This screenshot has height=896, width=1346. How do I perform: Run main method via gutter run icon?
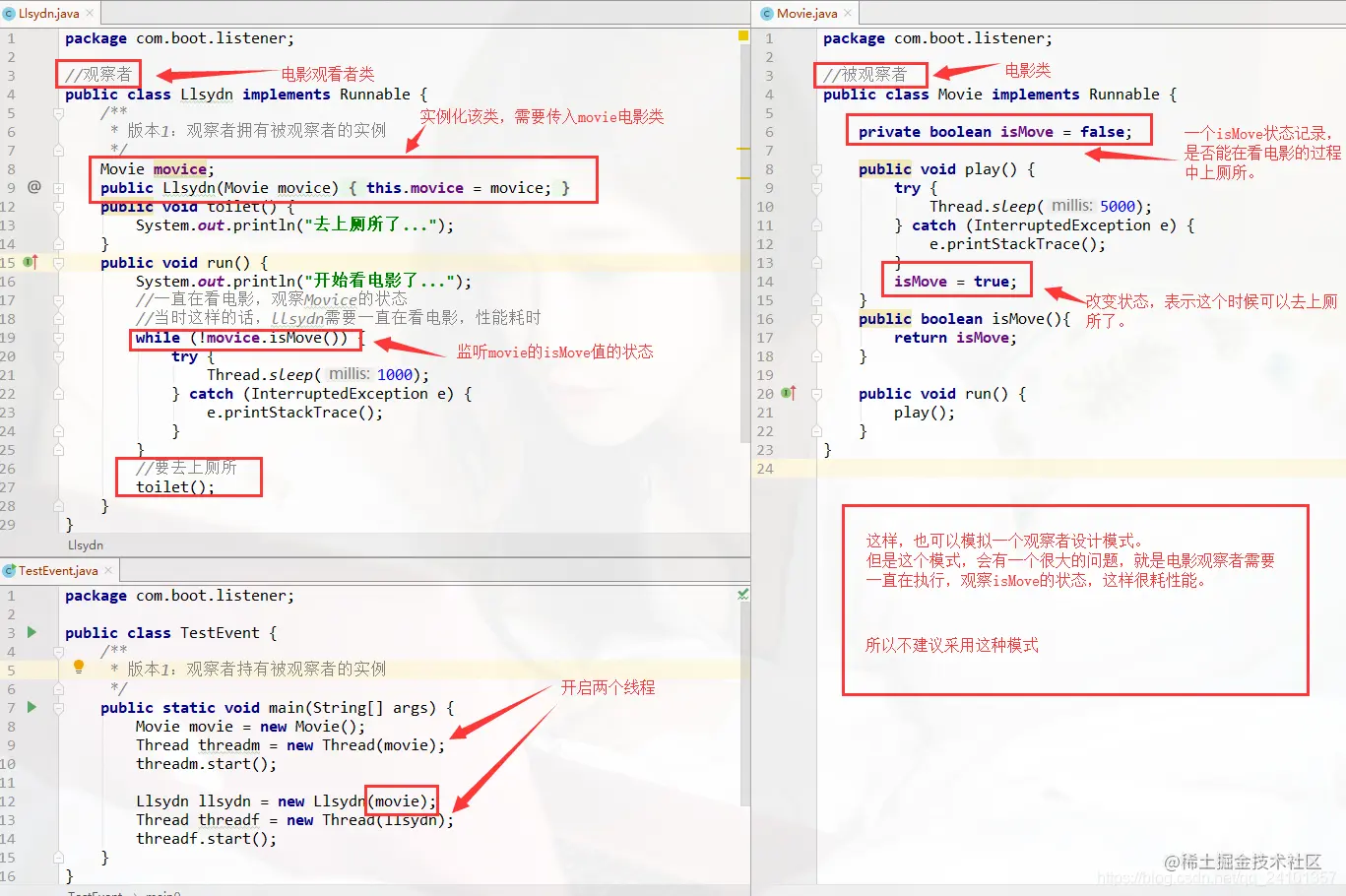[32, 707]
